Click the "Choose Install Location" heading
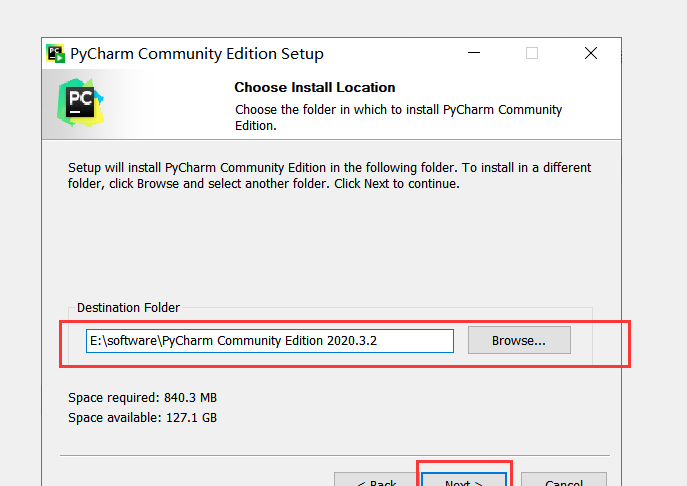 tap(315, 87)
